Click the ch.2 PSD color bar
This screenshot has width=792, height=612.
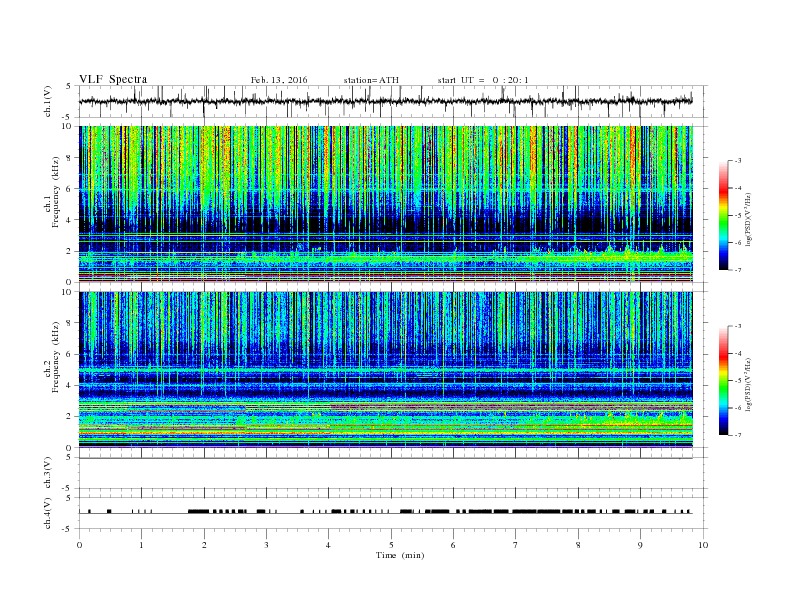point(723,380)
